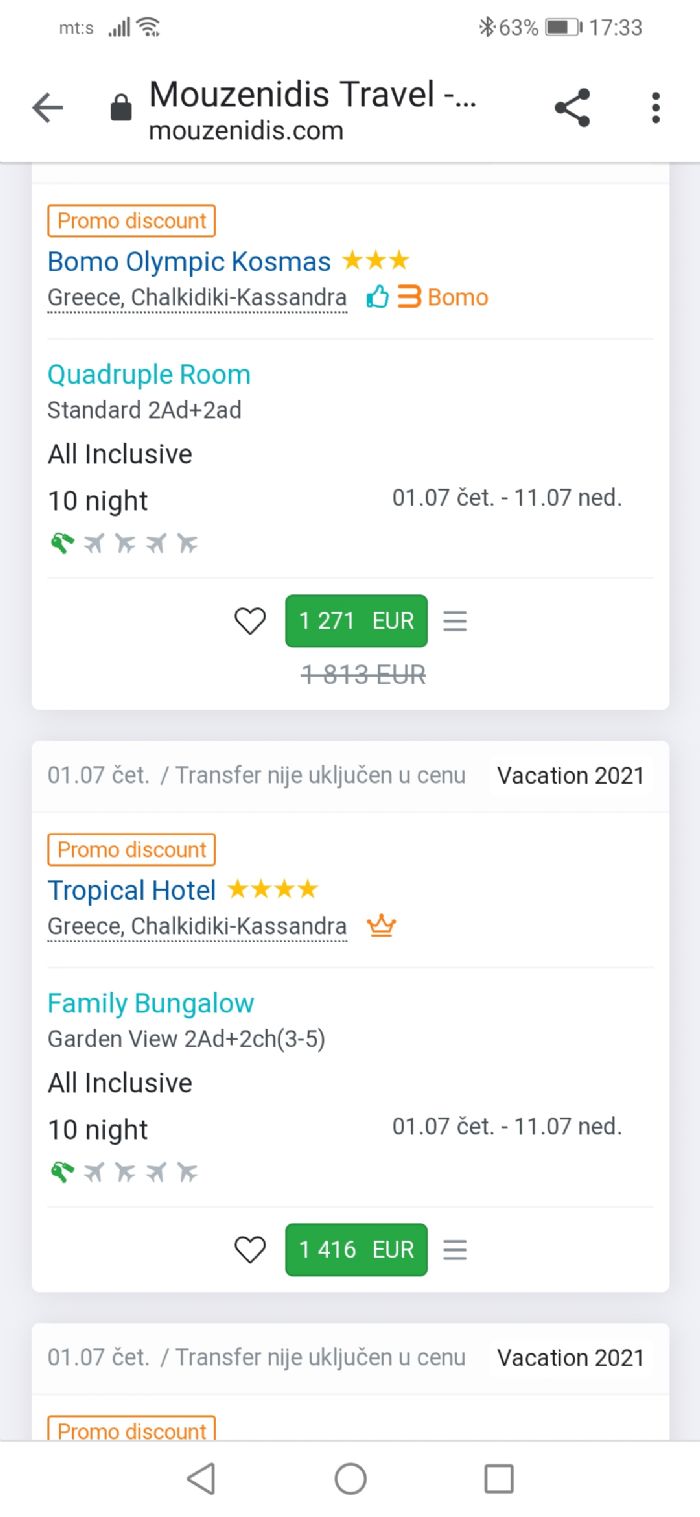
Task: Open hamburger options next to 1 271 EUR
Action: (455, 621)
